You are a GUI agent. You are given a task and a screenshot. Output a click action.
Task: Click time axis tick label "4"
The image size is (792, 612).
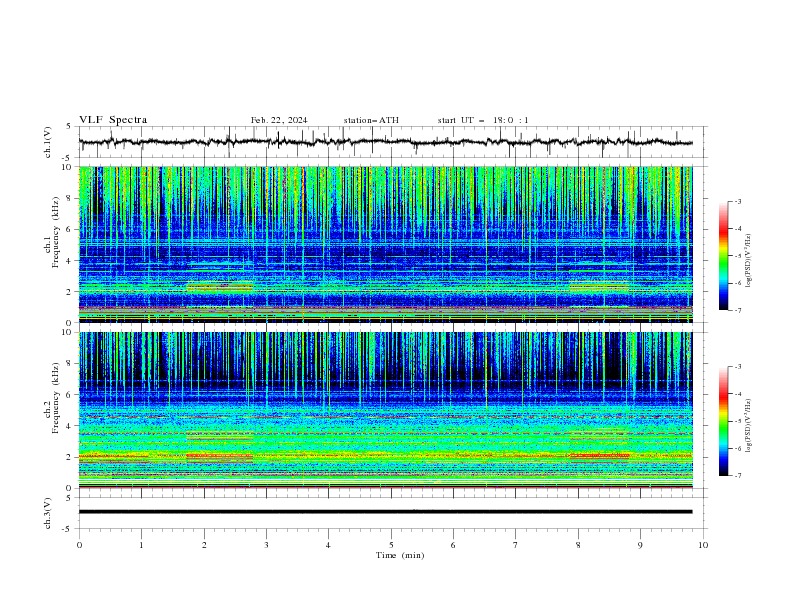(x=328, y=545)
